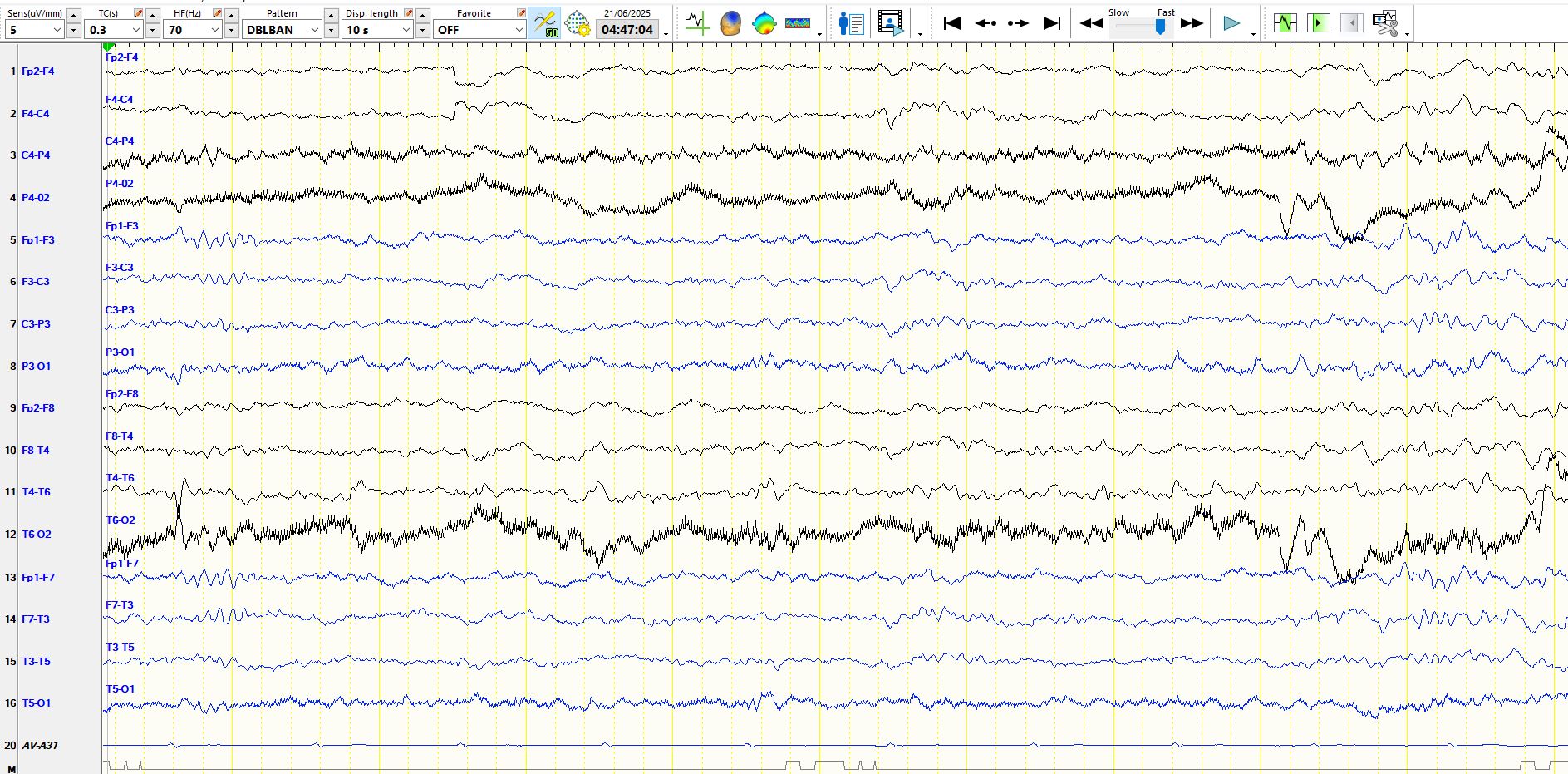Open the 3D head voltage map
The image size is (1568, 774).
[730, 23]
